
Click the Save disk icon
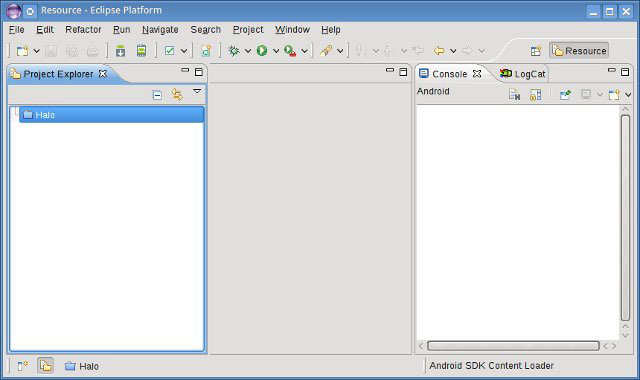pyautogui.click(x=51, y=51)
